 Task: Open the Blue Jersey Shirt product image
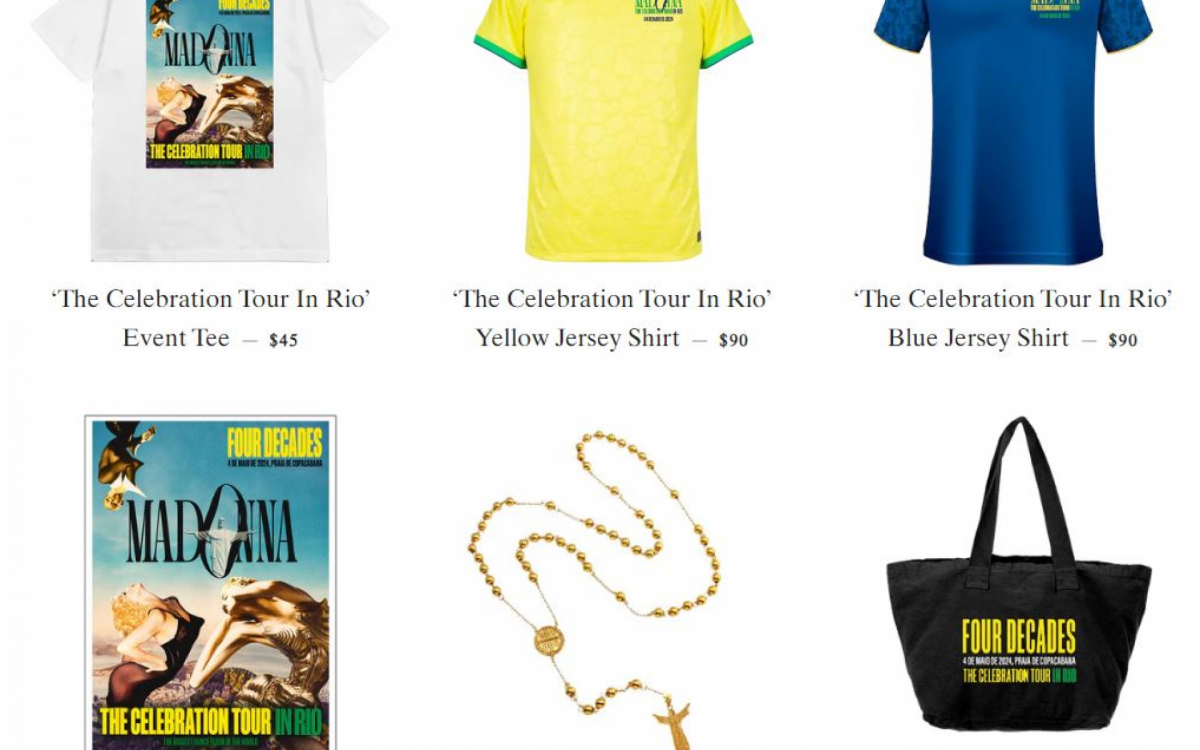point(1013,130)
